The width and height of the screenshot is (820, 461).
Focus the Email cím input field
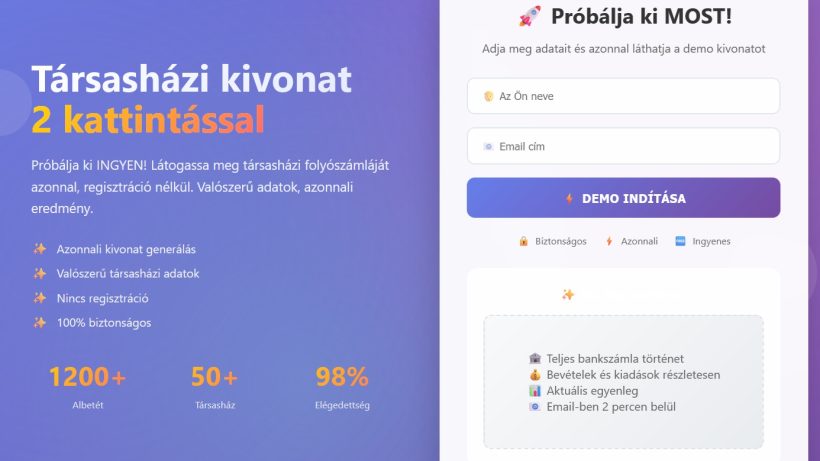(x=623, y=146)
